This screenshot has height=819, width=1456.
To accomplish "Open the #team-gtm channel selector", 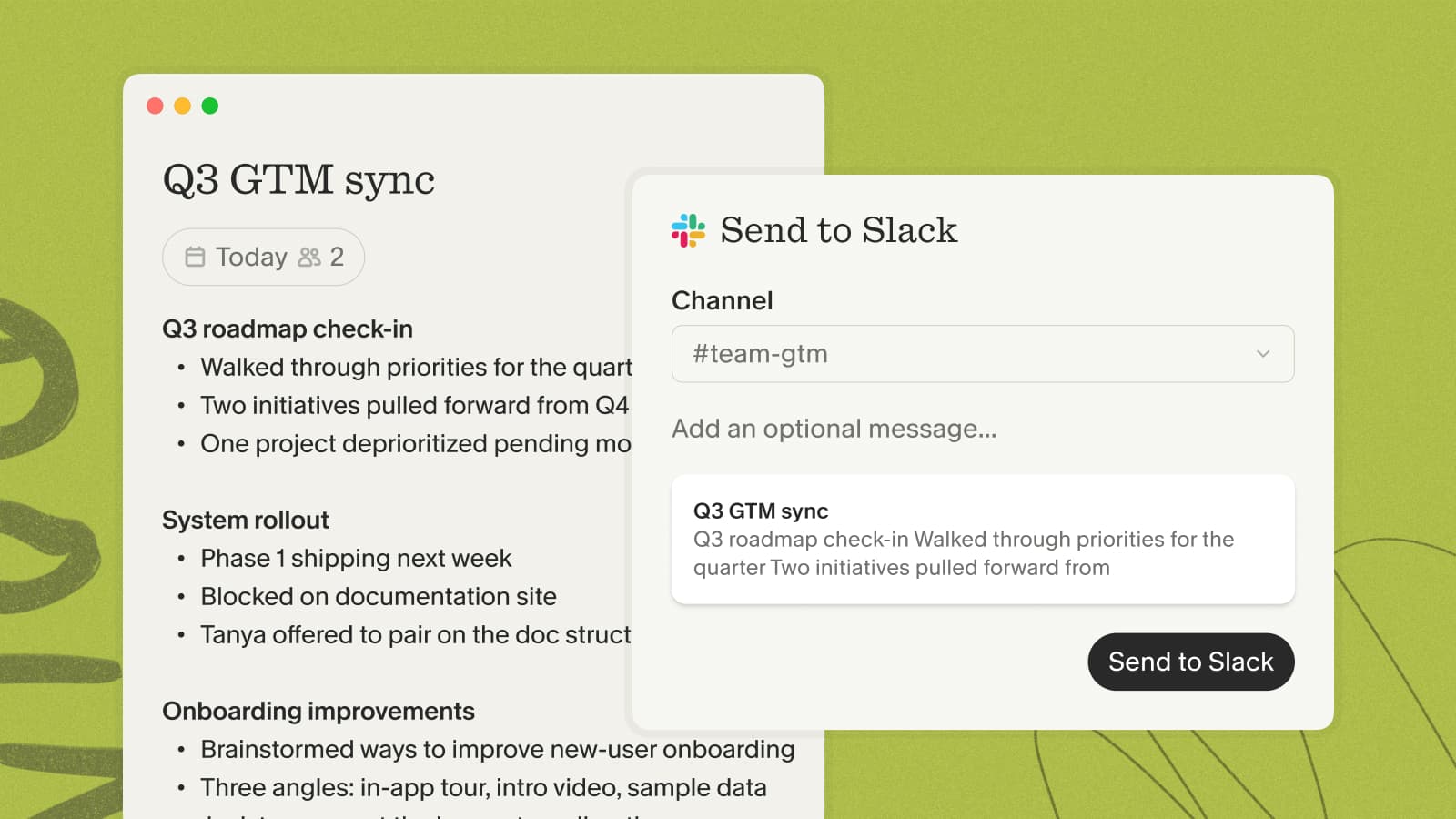I will (983, 354).
